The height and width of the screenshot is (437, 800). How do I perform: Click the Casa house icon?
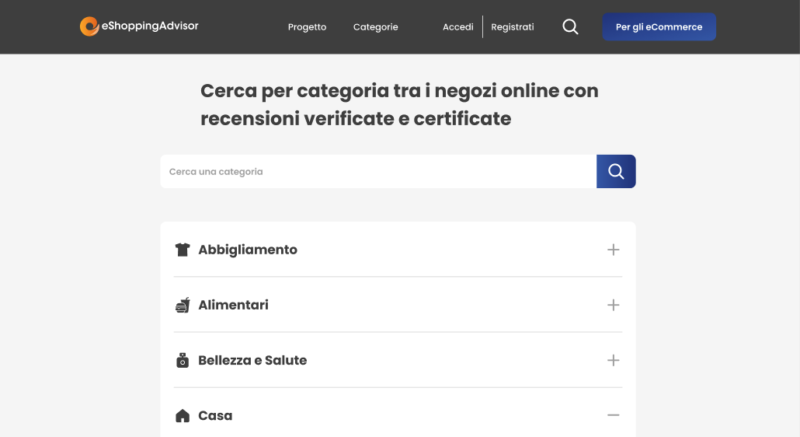point(182,415)
